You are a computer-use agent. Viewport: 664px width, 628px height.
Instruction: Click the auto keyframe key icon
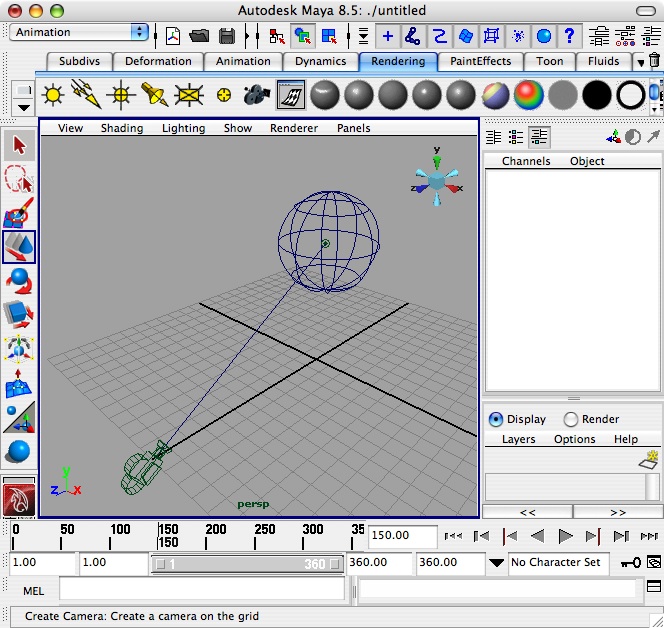[x=631, y=563]
